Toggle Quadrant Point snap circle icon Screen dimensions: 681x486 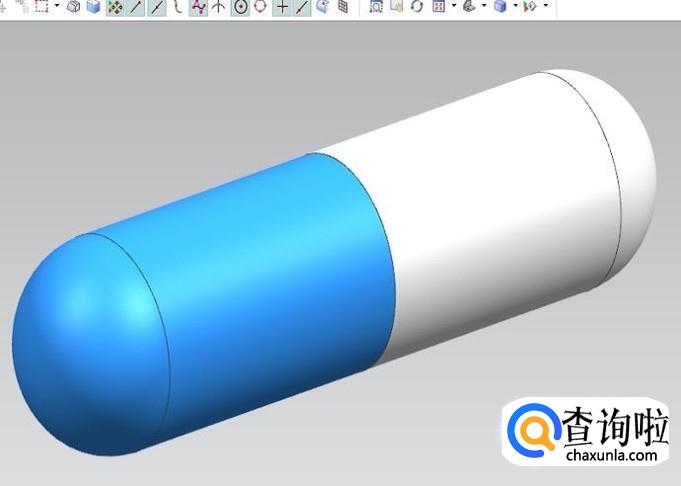(260, 7)
